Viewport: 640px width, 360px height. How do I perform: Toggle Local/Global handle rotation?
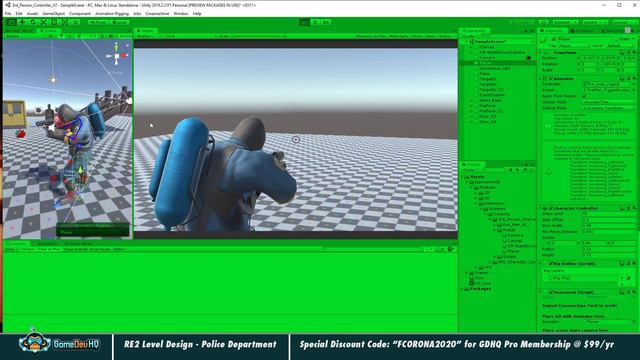coord(119,22)
